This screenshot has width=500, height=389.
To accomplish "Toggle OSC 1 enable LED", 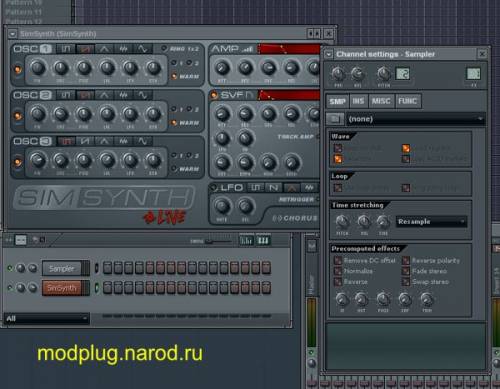I will (17, 69).
